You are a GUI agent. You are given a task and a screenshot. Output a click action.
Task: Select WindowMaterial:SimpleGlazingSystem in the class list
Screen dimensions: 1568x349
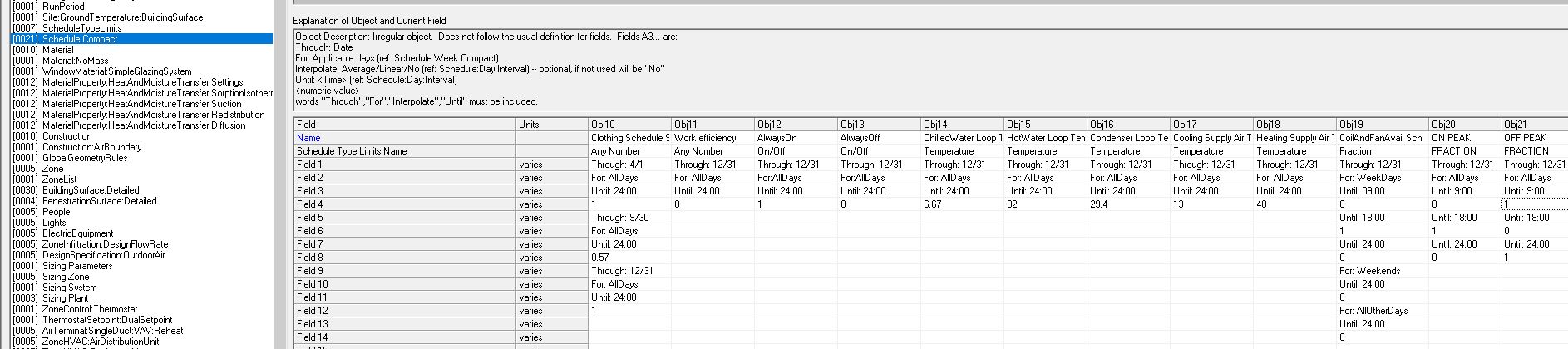pyautogui.click(x=116, y=71)
